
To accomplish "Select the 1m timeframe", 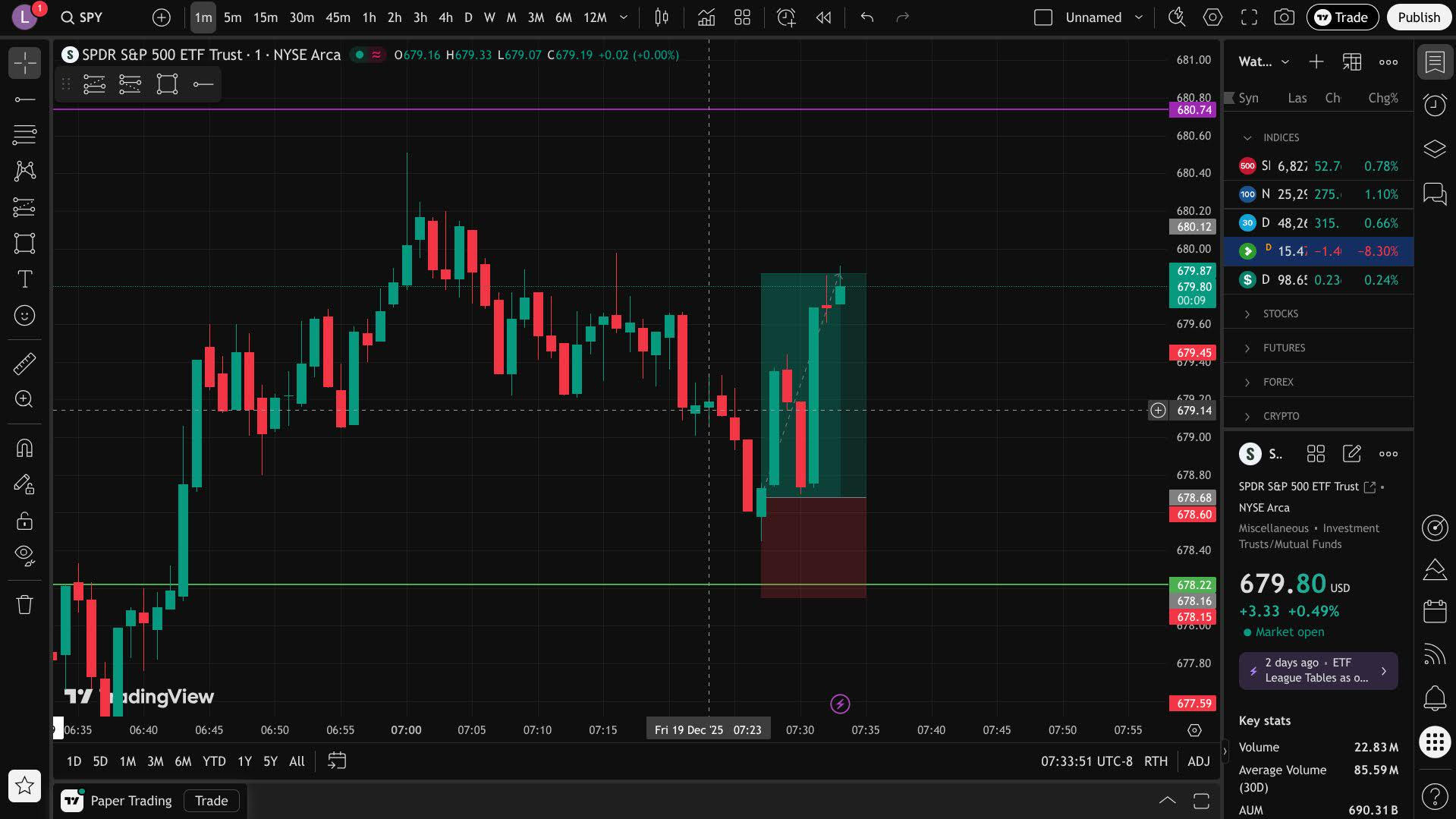I will [x=203, y=17].
